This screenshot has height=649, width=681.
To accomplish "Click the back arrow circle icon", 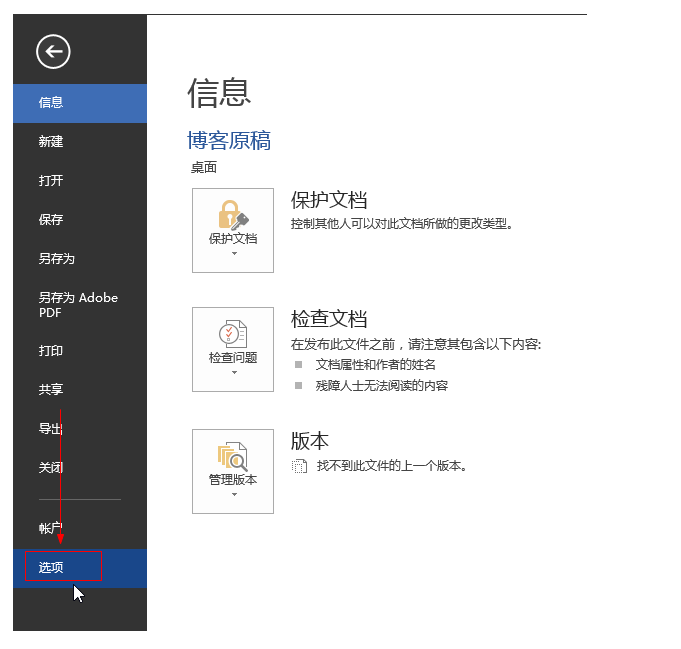I will (53, 52).
